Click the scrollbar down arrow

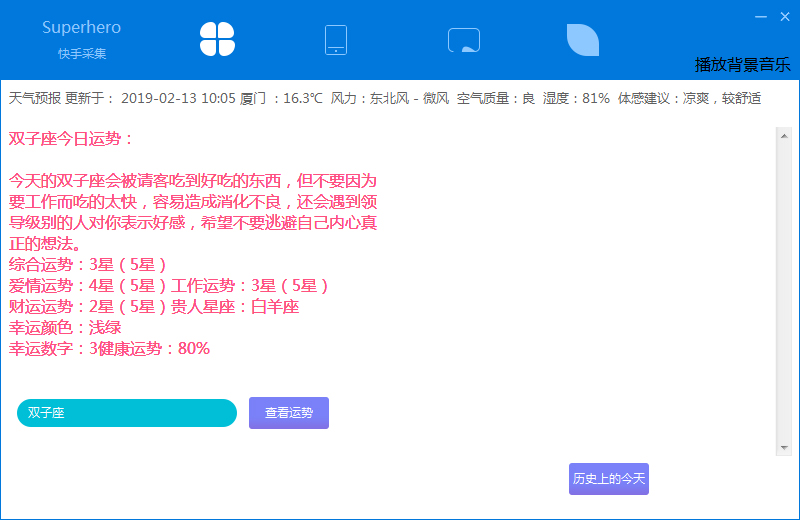click(784, 447)
